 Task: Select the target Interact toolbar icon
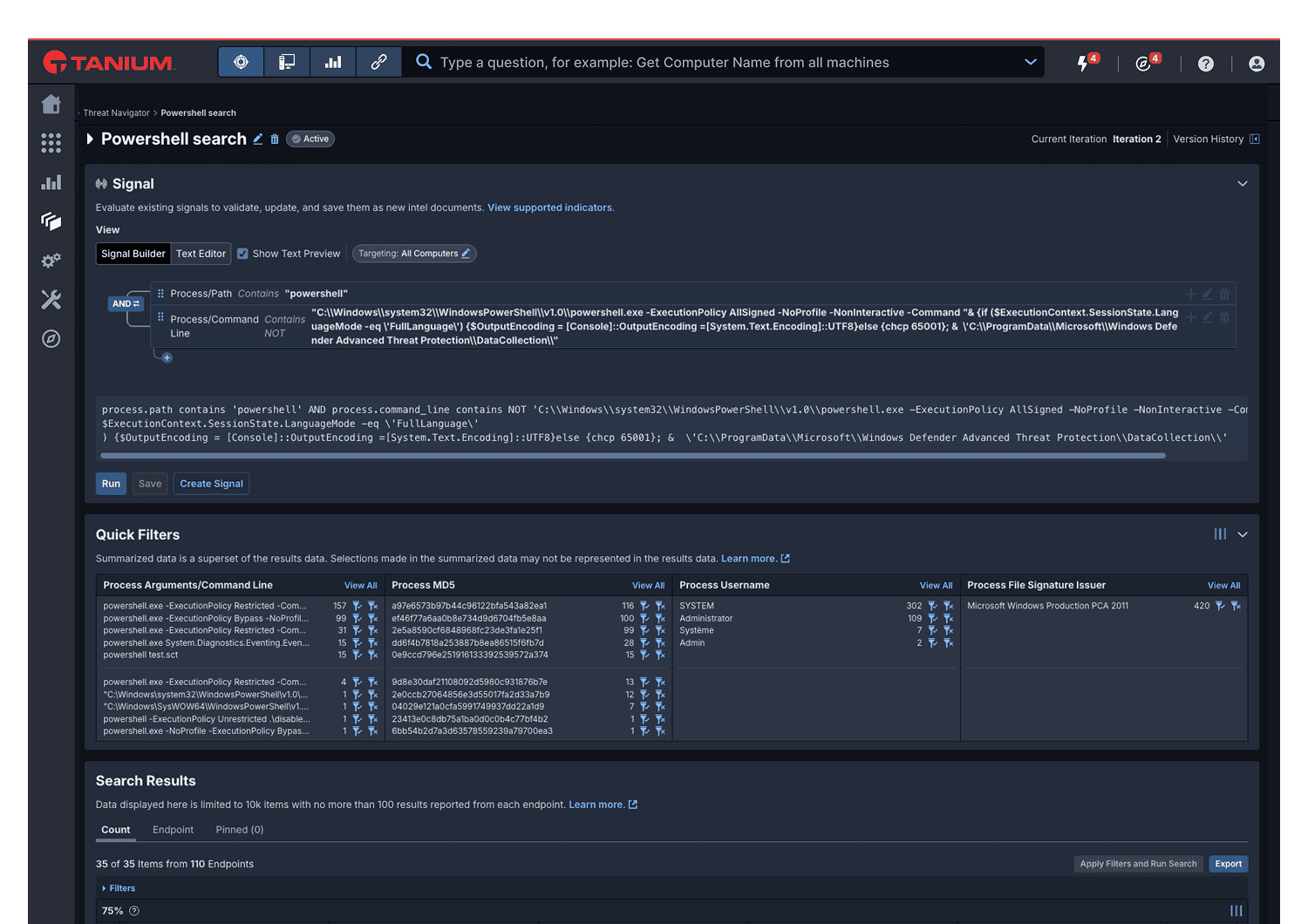[x=242, y=62]
